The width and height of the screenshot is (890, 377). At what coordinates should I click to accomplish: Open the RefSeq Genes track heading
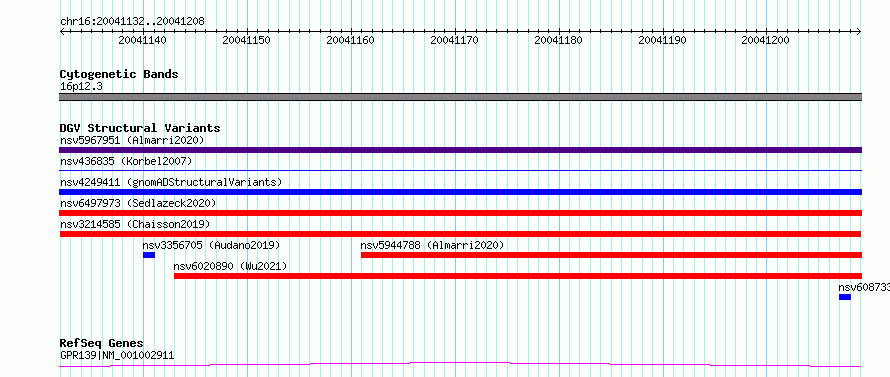pos(102,344)
